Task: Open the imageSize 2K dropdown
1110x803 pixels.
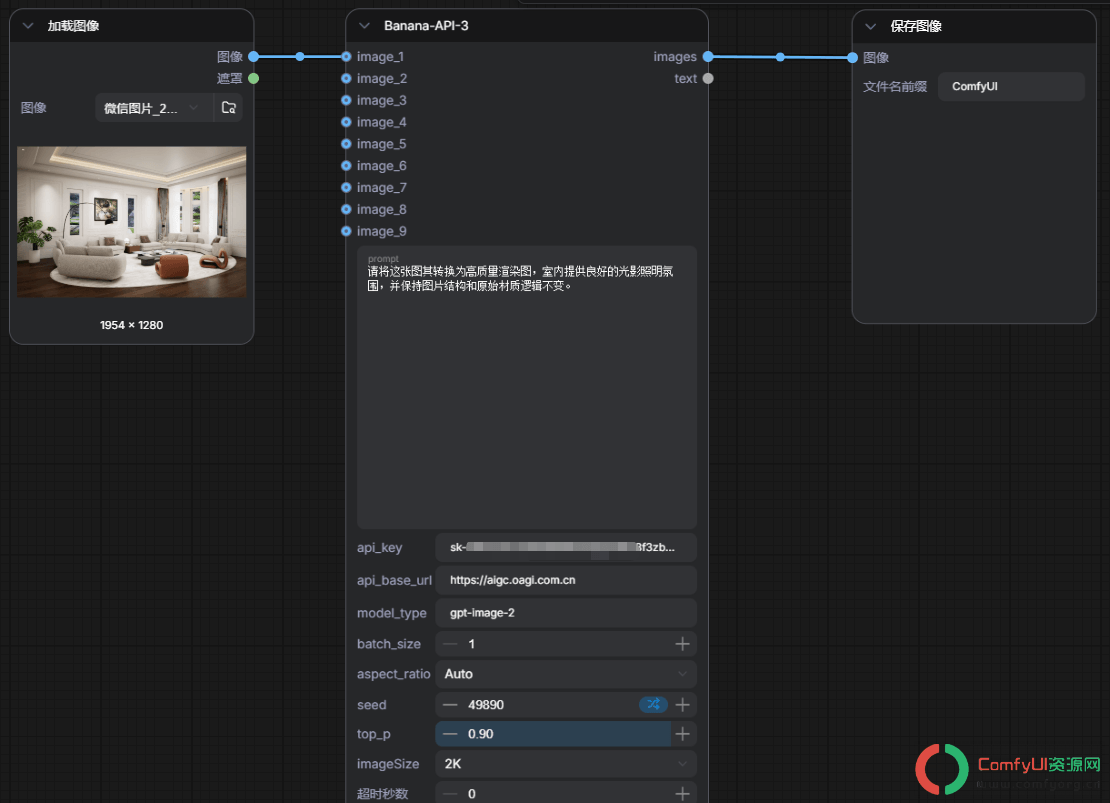Action: click(566, 764)
